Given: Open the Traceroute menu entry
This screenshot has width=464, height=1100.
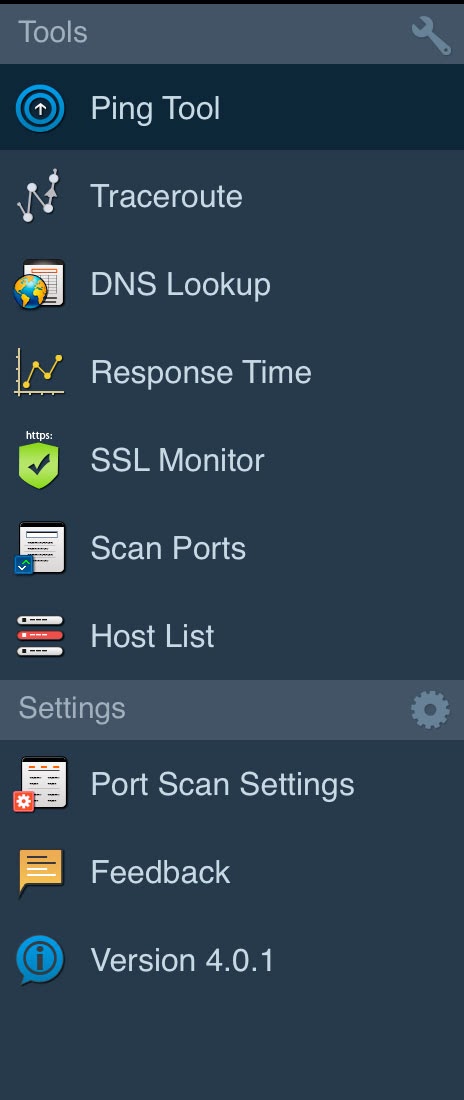Looking at the screenshot, I should [232, 196].
